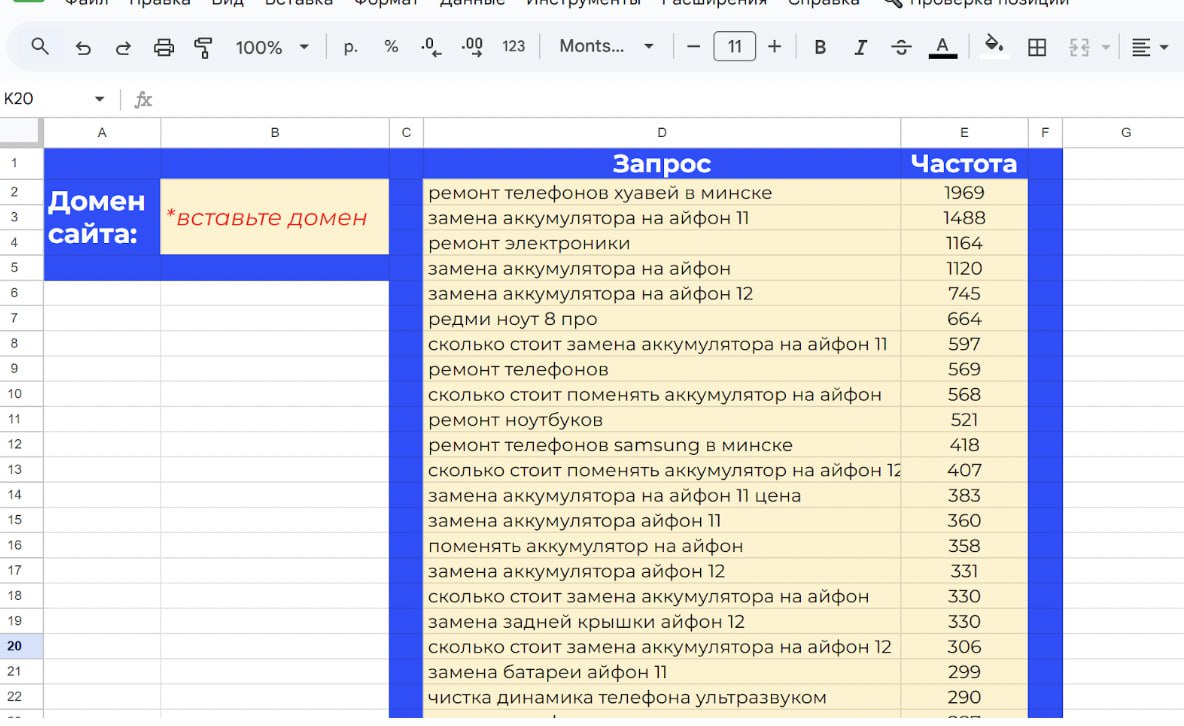Screen dimensions: 1184x726
Task: Open the search menus magnifier icon
Action: click(x=40, y=47)
